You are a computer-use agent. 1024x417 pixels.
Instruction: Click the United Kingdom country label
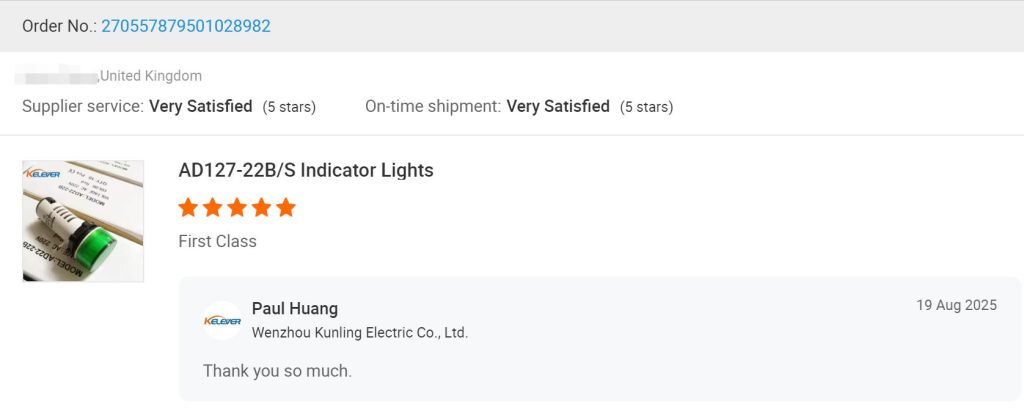(151, 76)
